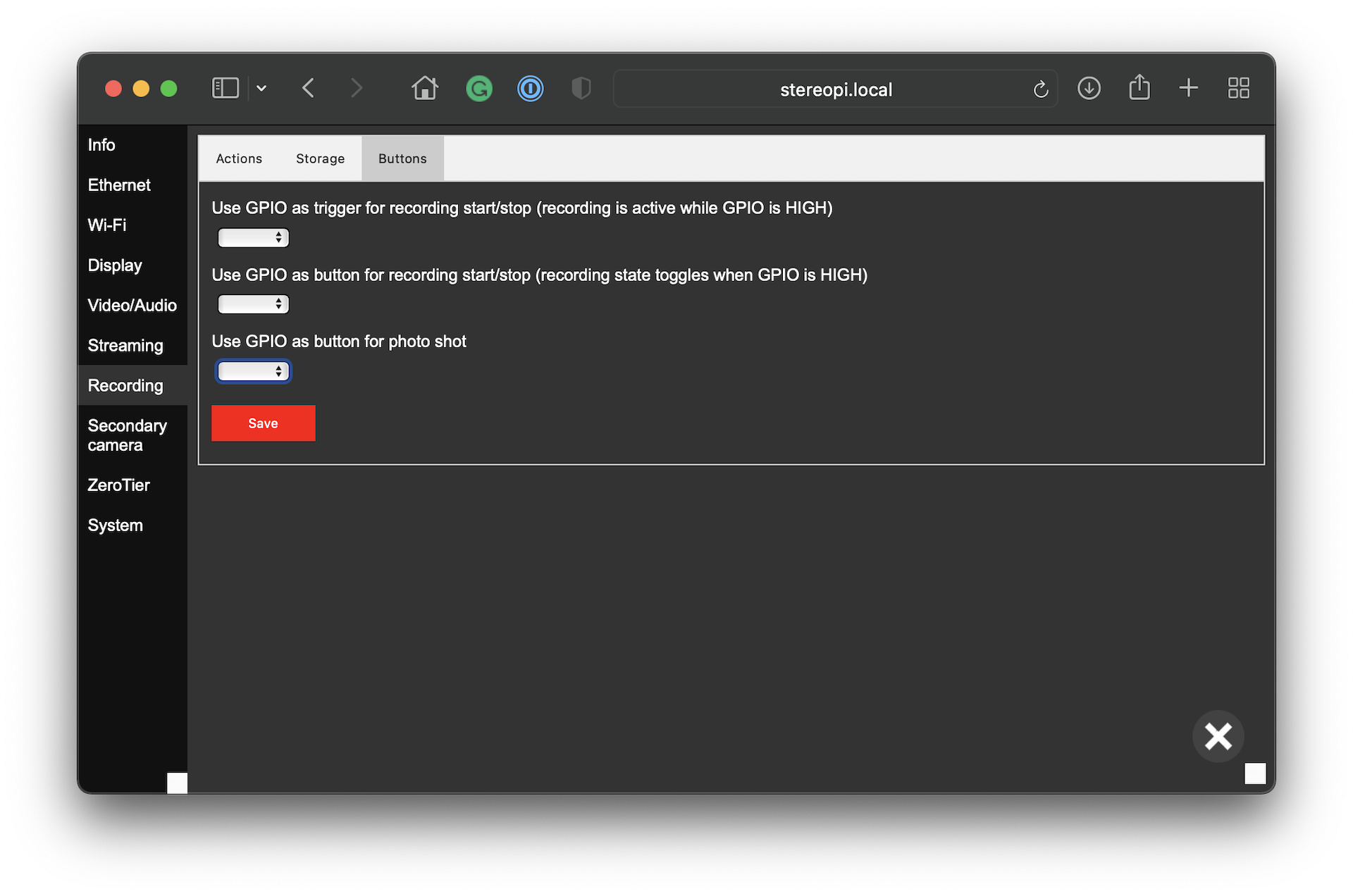Image resolution: width=1353 pixels, height=896 pixels.
Task: Click the home icon in toolbar
Action: tap(424, 88)
